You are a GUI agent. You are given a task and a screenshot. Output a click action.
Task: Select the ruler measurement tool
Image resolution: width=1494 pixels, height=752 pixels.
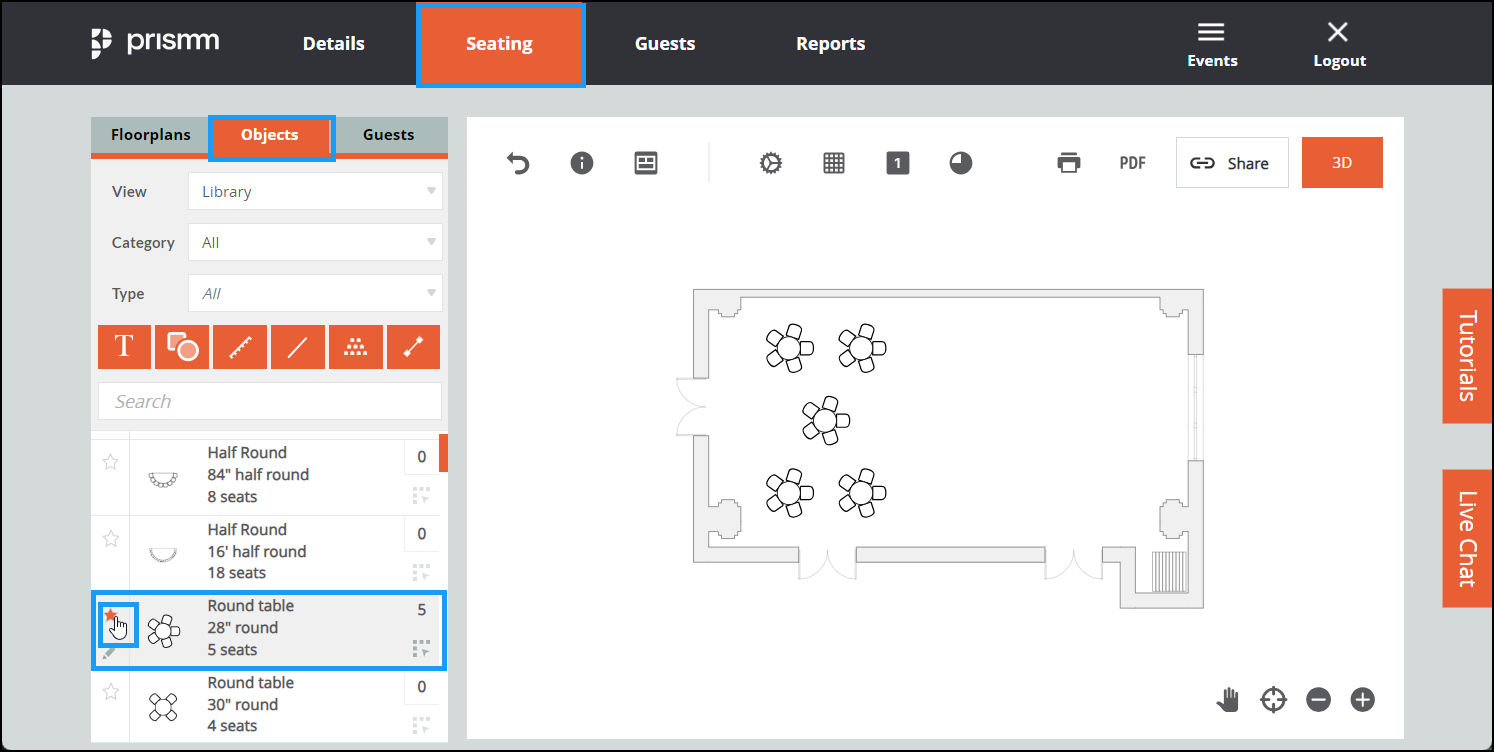pos(240,347)
